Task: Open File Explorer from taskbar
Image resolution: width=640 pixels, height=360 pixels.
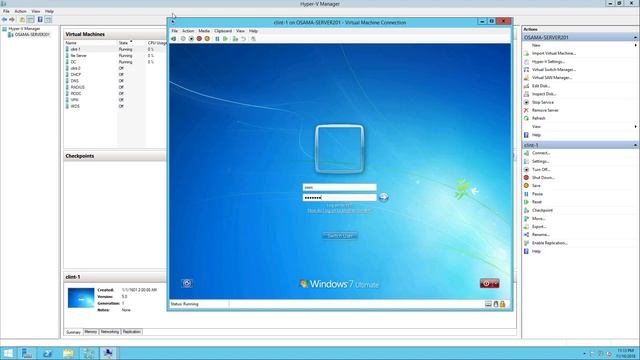Action: [68, 353]
